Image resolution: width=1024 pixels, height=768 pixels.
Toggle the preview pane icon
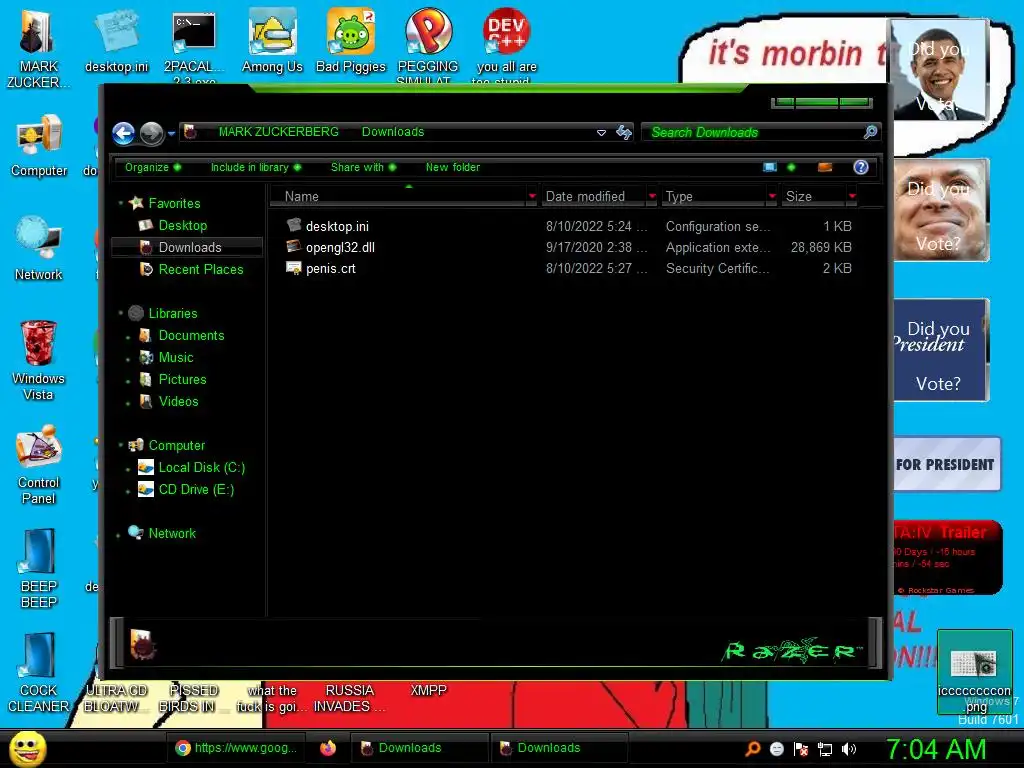[x=825, y=167]
